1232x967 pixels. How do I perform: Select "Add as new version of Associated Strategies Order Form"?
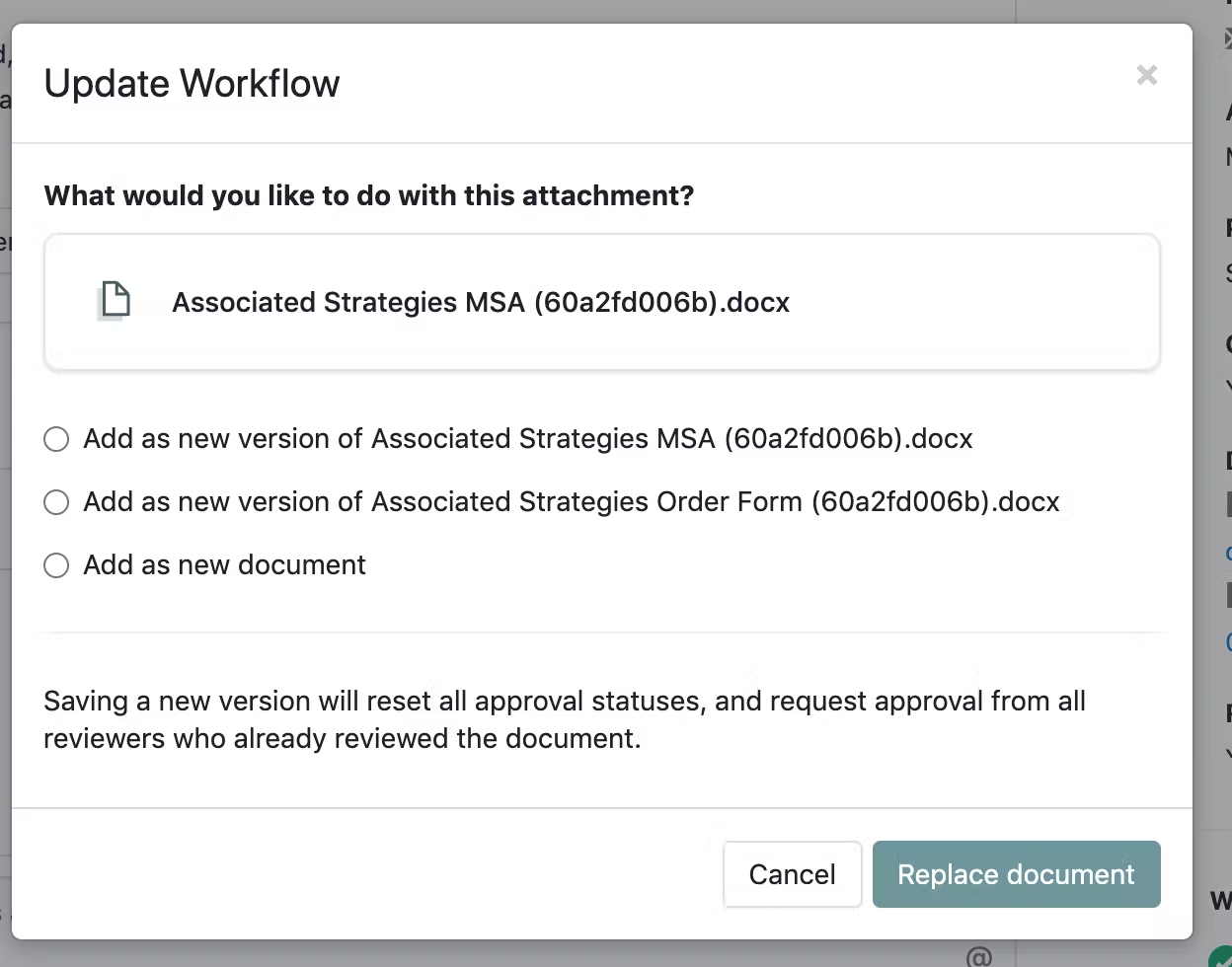pyautogui.click(x=56, y=502)
